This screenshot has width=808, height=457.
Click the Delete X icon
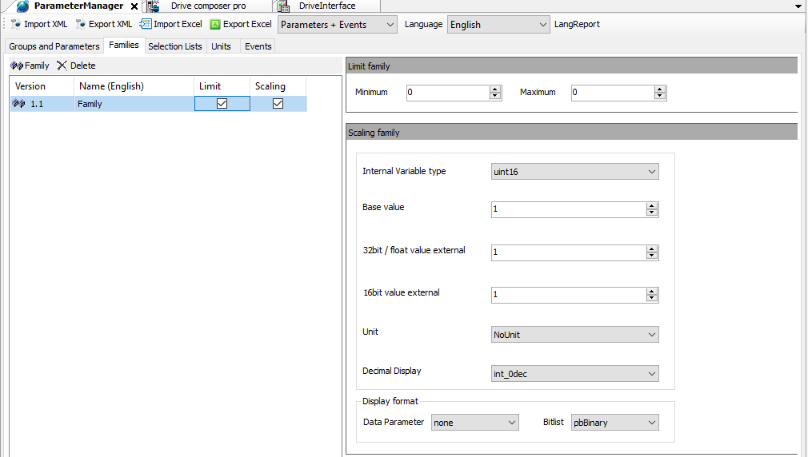point(62,65)
